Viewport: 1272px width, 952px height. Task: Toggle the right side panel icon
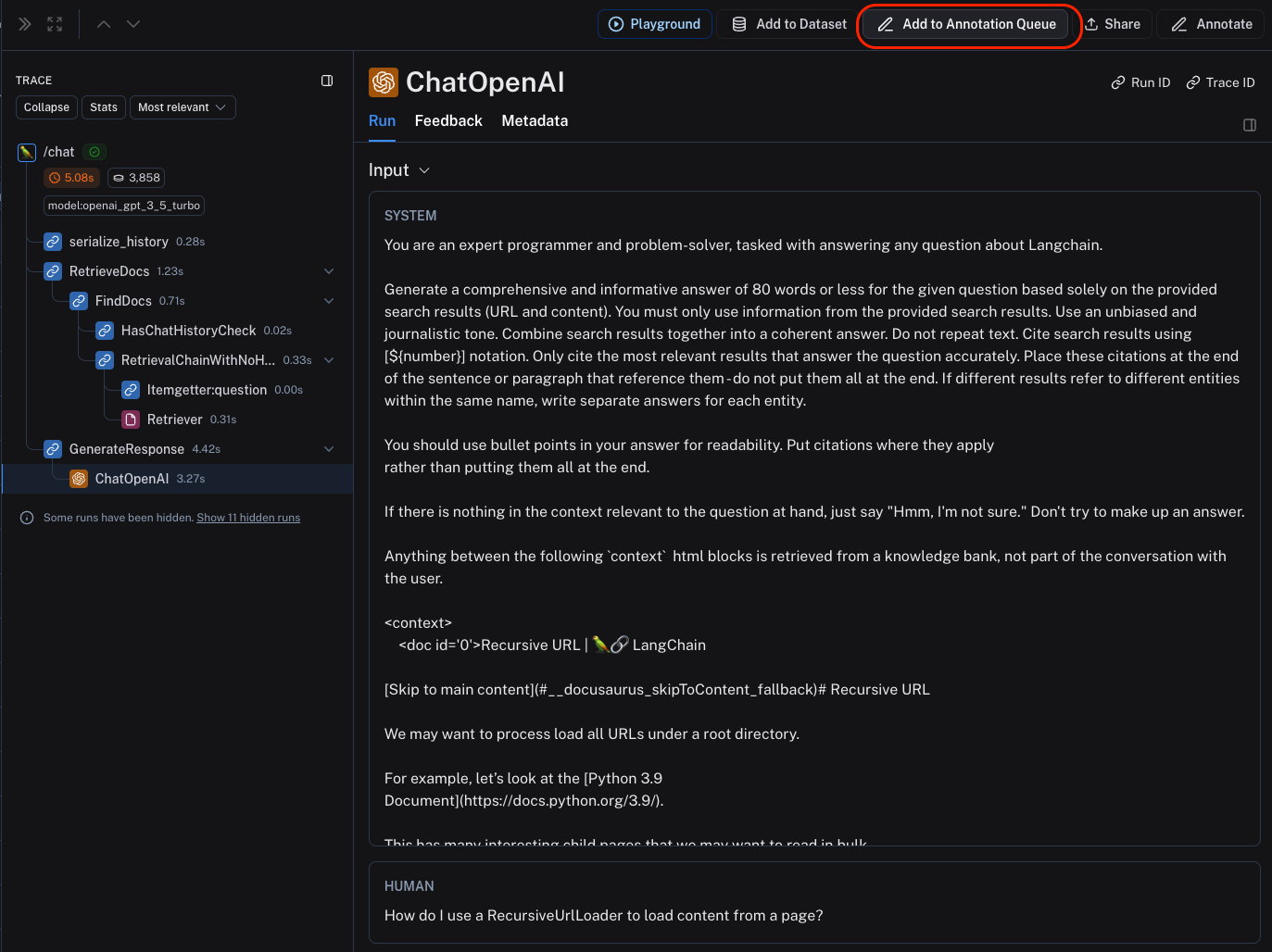(1250, 125)
